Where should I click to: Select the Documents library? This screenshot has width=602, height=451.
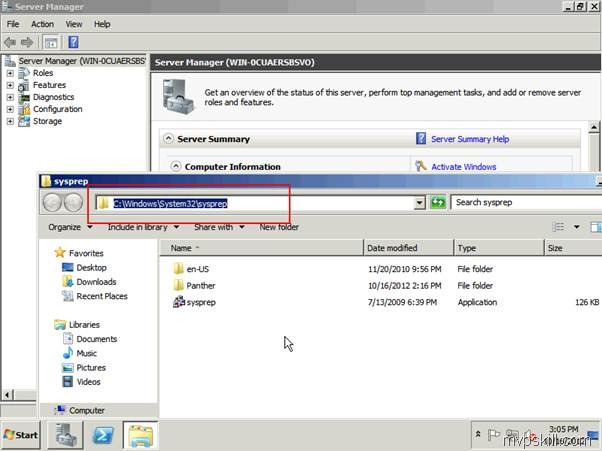point(90,339)
